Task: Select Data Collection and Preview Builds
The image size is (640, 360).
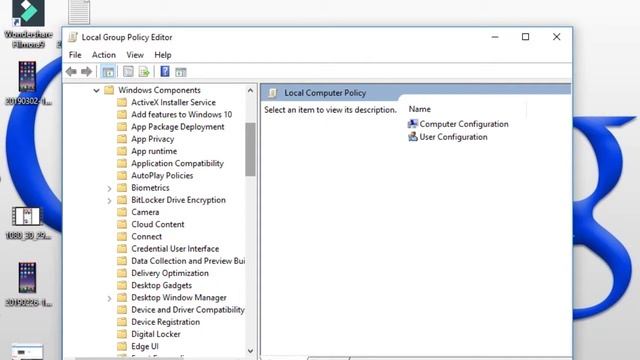Action: tap(188, 261)
